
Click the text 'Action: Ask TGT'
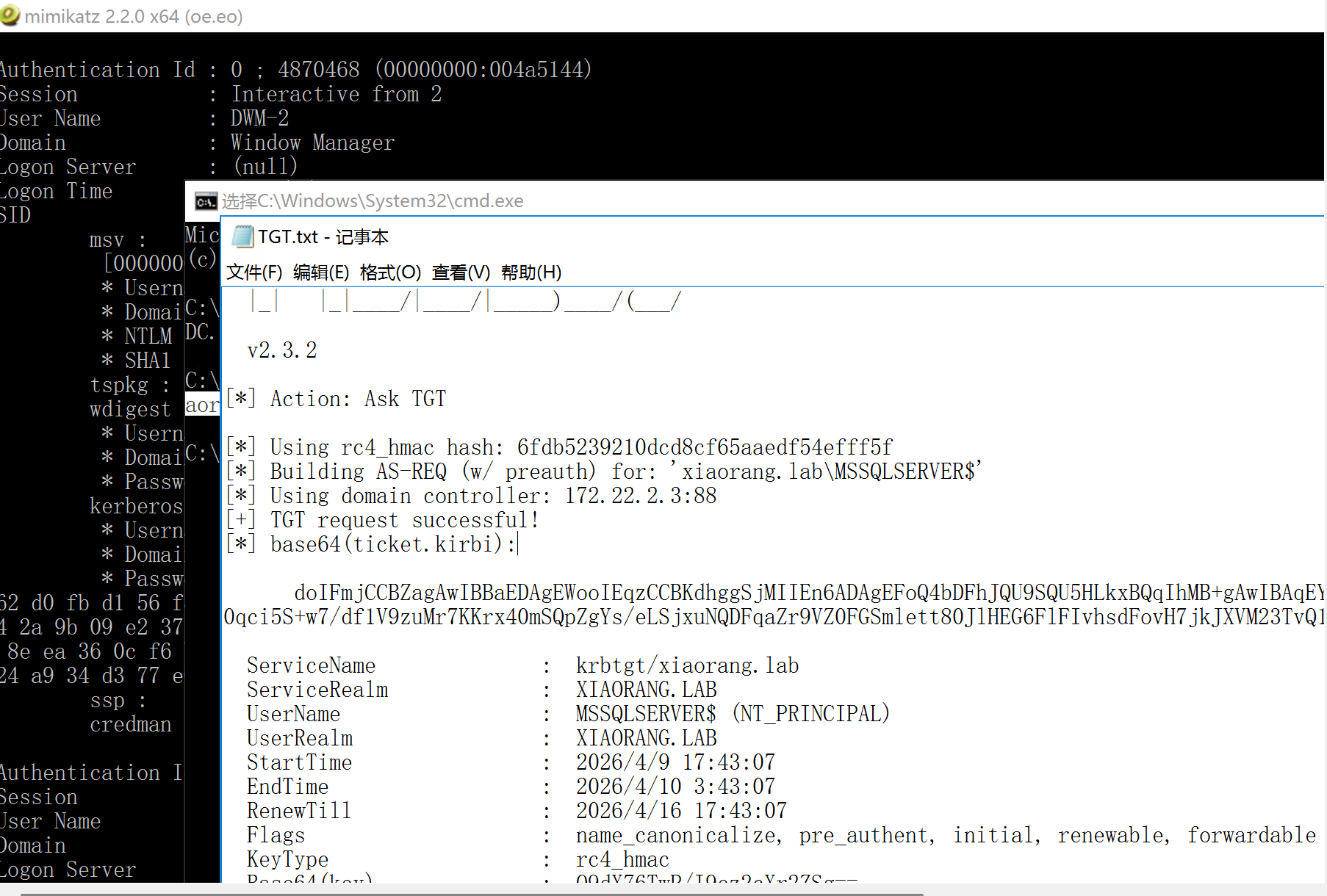pyautogui.click(x=358, y=399)
